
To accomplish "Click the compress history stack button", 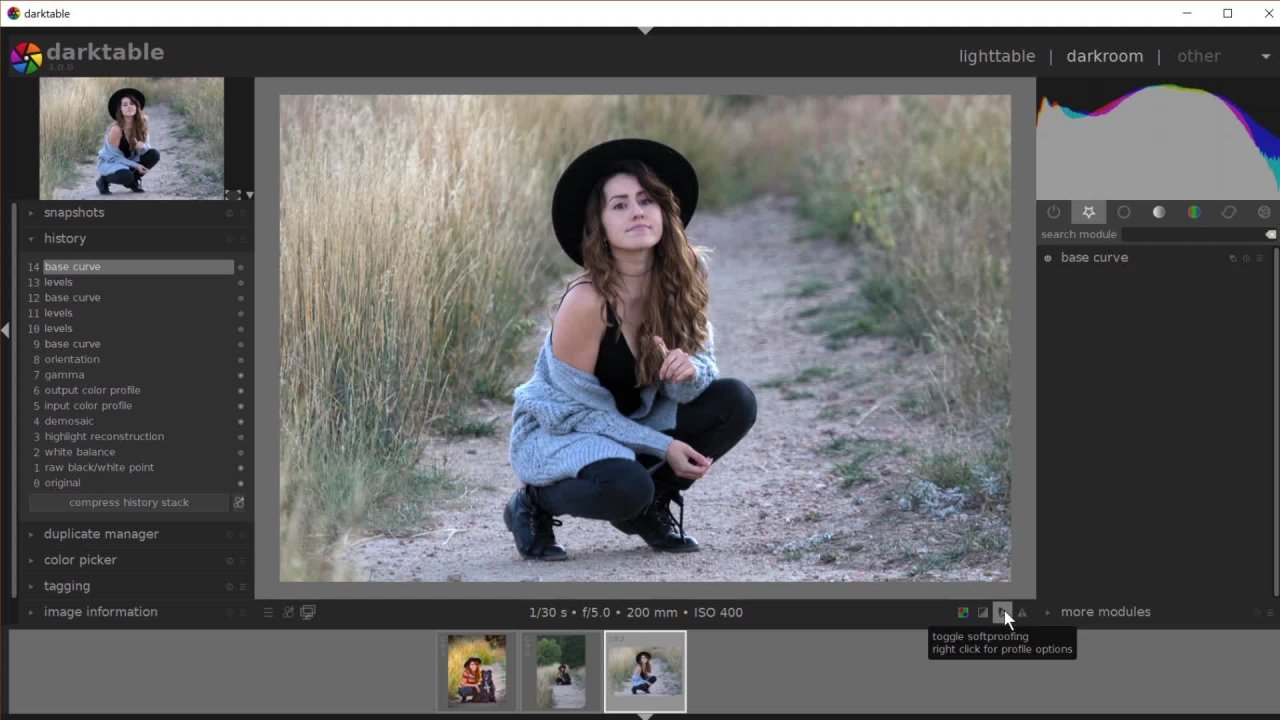I will (129, 503).
